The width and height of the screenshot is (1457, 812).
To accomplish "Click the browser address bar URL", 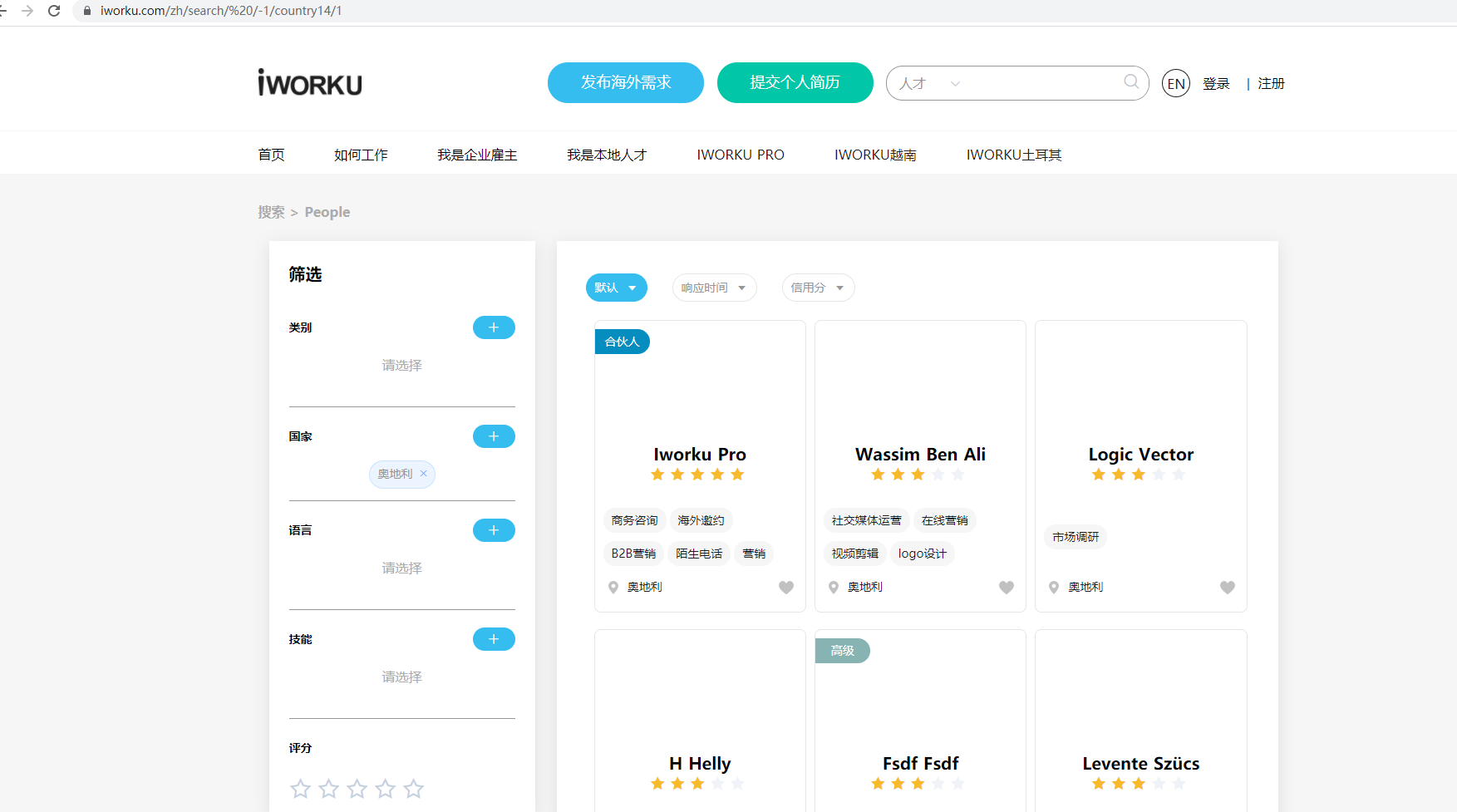I will 221,11.
